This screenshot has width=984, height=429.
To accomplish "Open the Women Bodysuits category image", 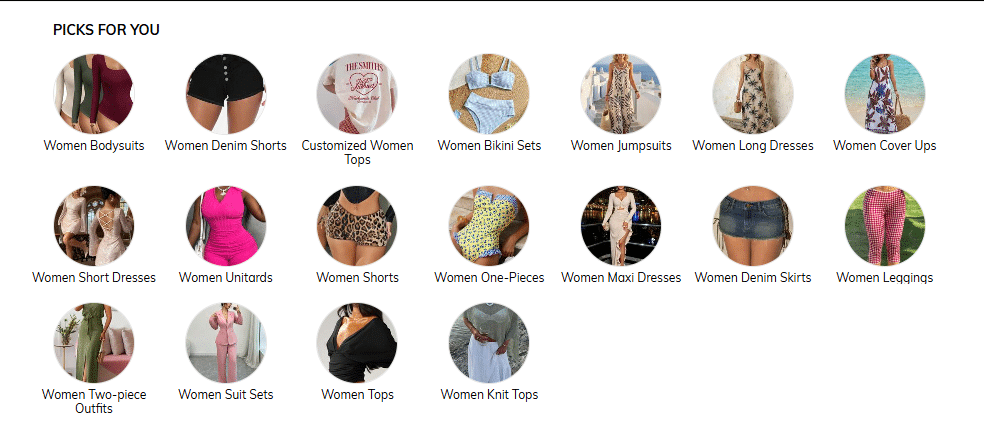I will (94, 93).
